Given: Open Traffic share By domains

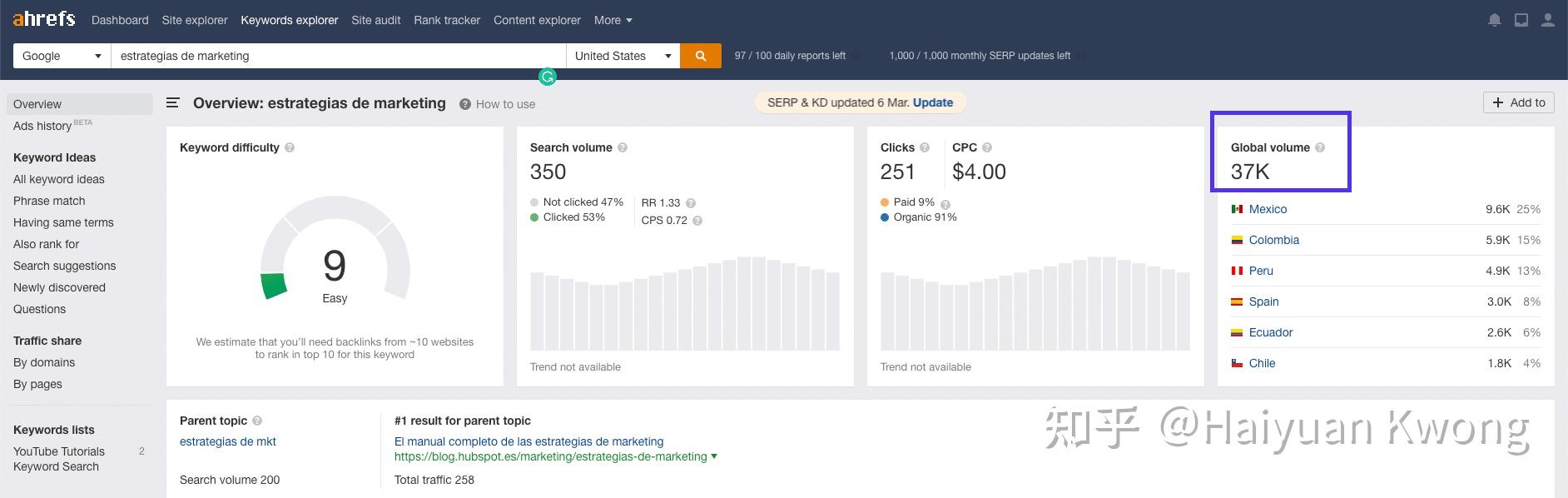Looking at the screenshot, I should [44, 362].
